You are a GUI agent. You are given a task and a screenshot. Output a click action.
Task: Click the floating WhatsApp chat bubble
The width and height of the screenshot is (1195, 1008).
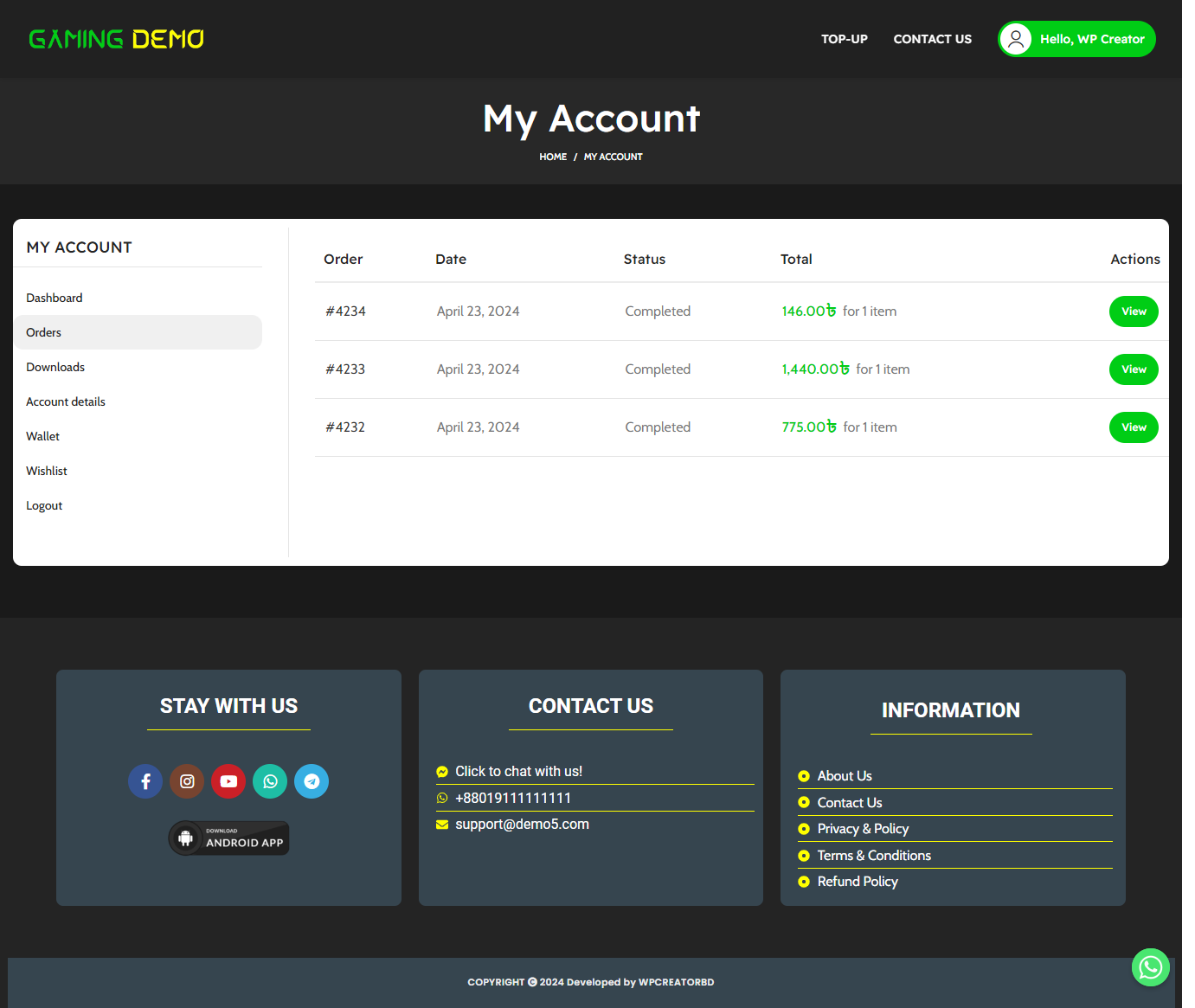1150,967
